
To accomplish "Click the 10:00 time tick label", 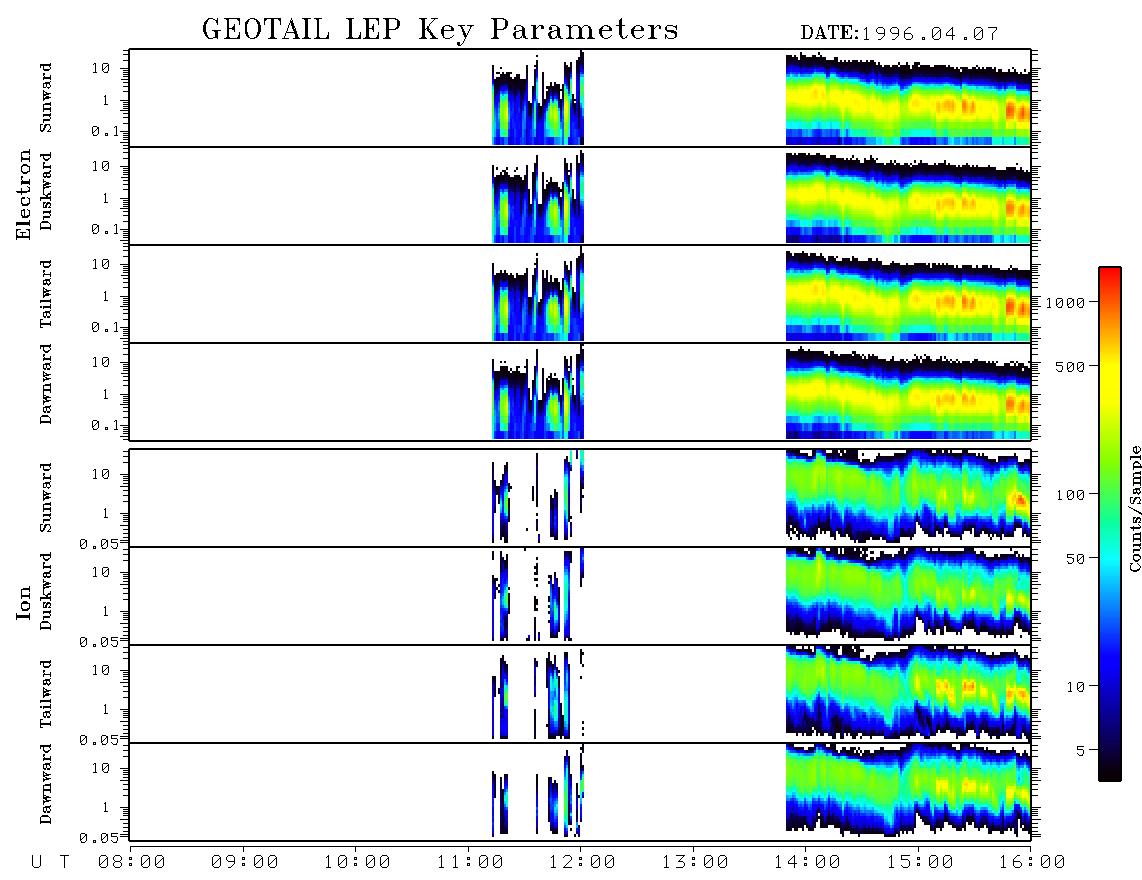I will click(357, 863).
